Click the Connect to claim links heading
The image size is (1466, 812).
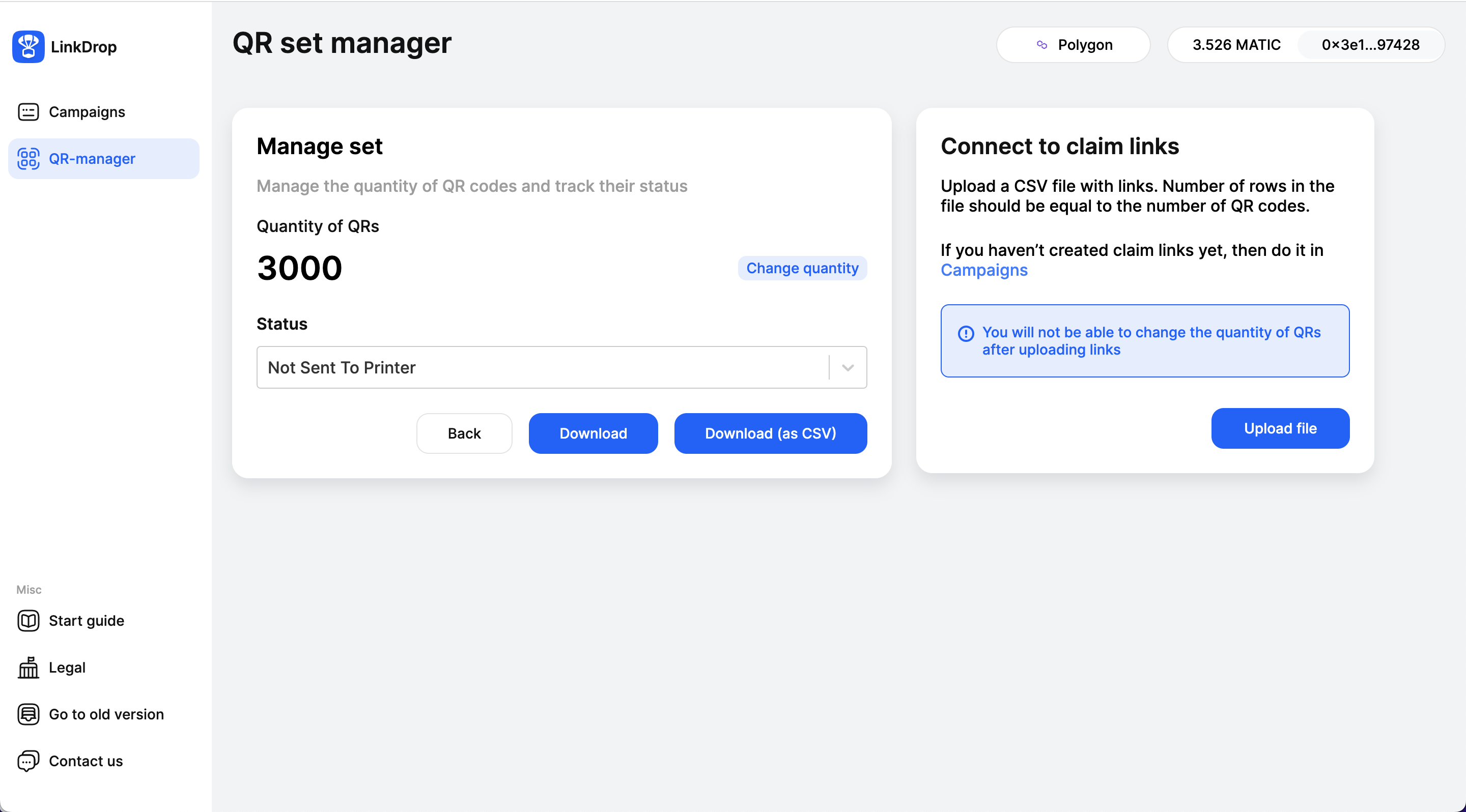coord(1060,147)
